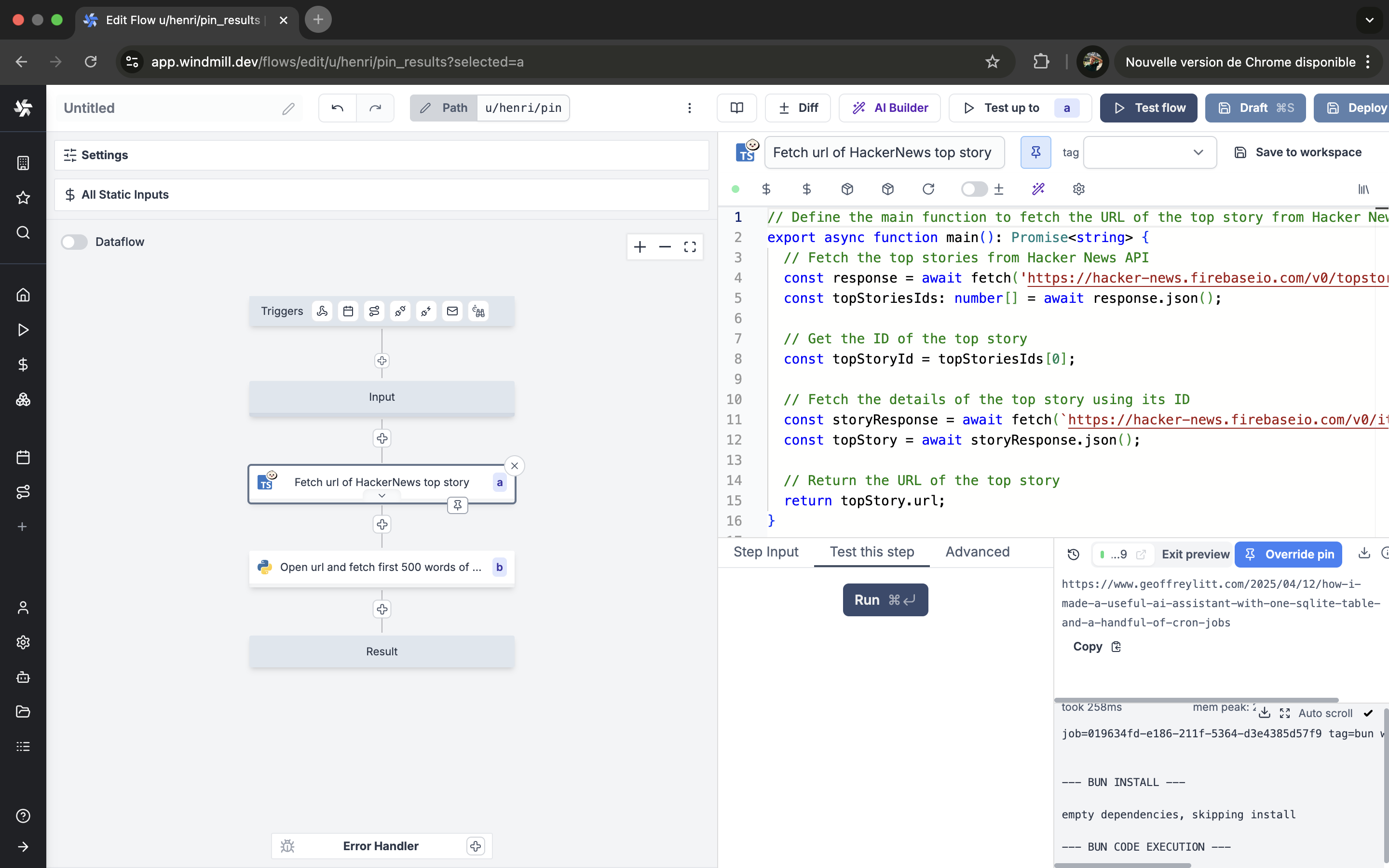Image resolution: width=1389 pixels, height=868 pixels.
Task: Expand the chevron under step a
Action: 381,495
